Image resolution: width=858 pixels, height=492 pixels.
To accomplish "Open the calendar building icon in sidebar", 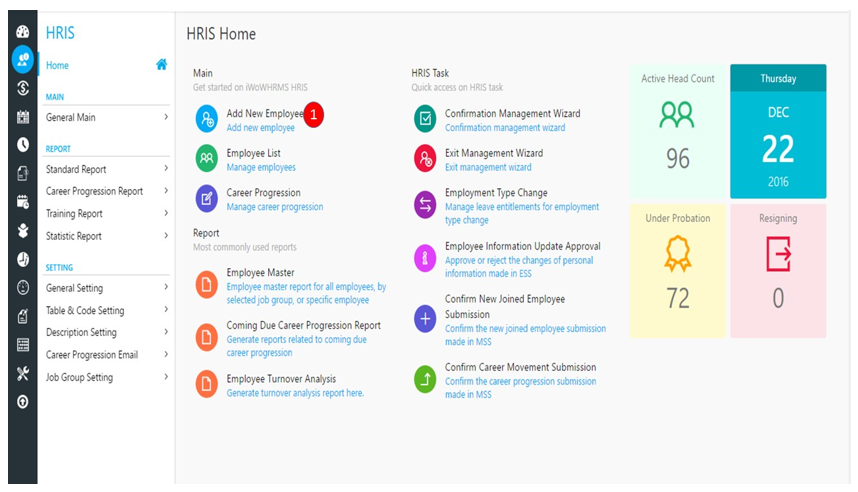I will tap(22, 116).
